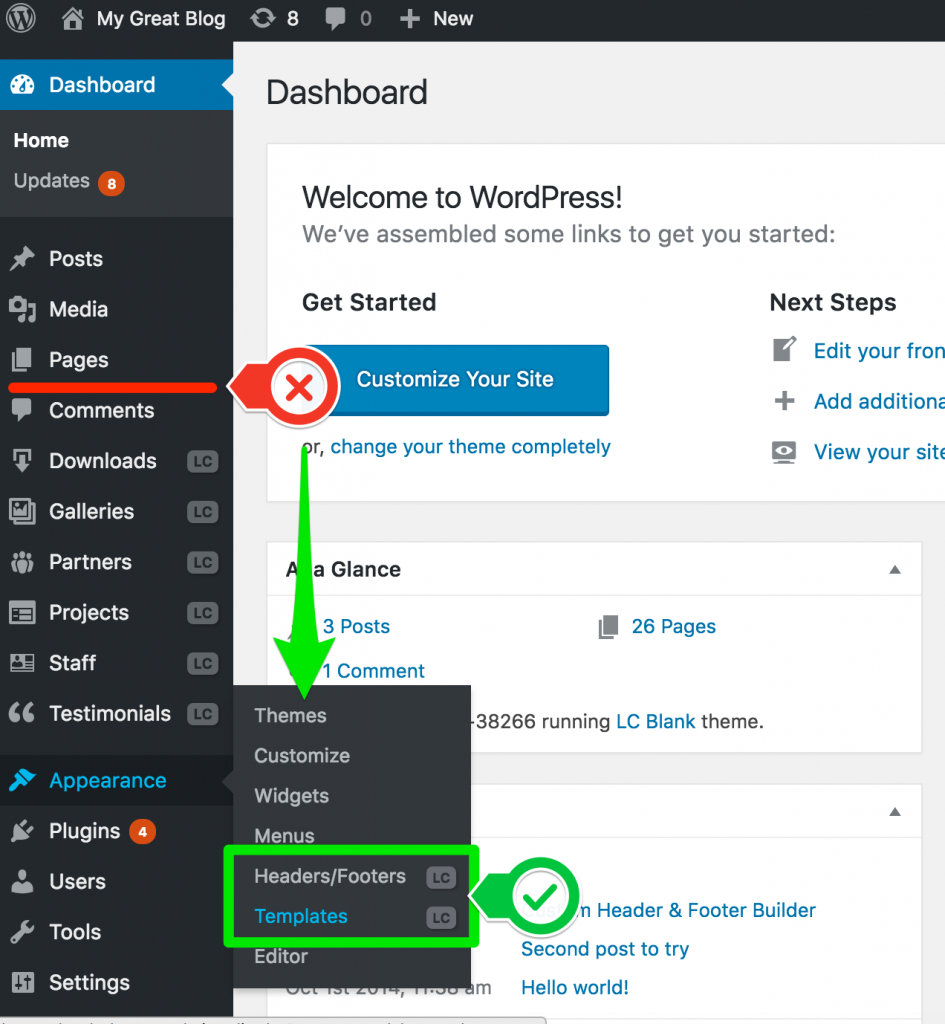Open the Hello world! post link
The width and height of the screenshot is (945, 1024).
tap(575, 987)
